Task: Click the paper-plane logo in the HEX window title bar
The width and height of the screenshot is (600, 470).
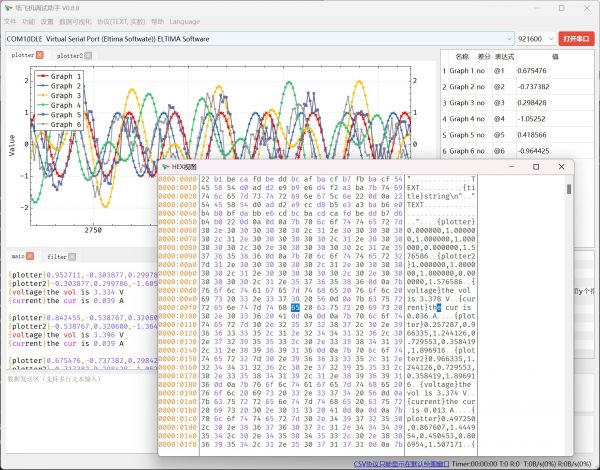Action: pyautogui.click(x=166, y=167)
